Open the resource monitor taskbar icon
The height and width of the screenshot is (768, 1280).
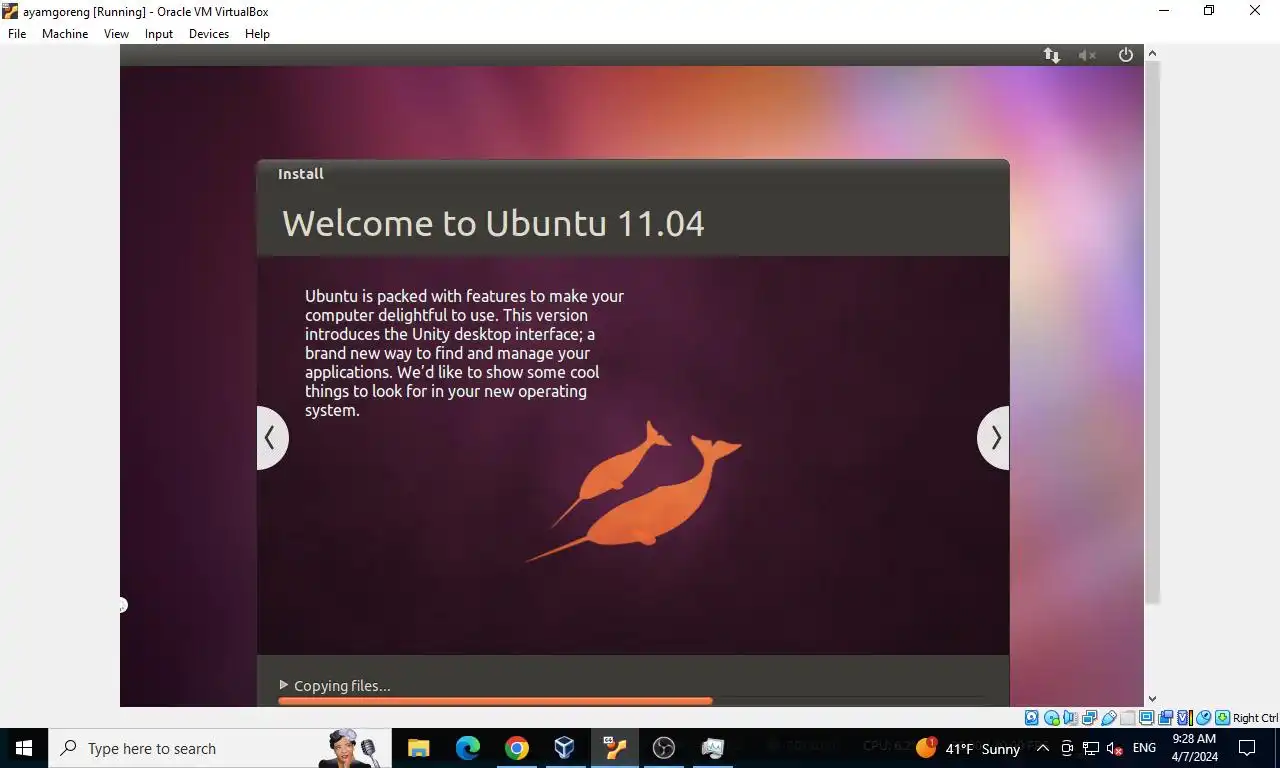coord(712,748)
